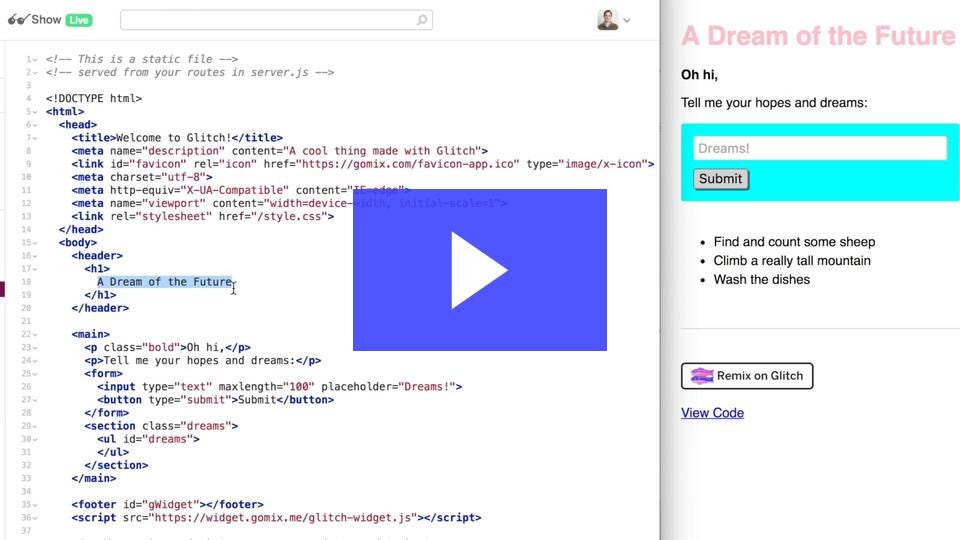Click the highlighted 'A Dream of the Future' code text
Image resolution: width=960 pixels, height=540 pixels.
click(164, 282)
